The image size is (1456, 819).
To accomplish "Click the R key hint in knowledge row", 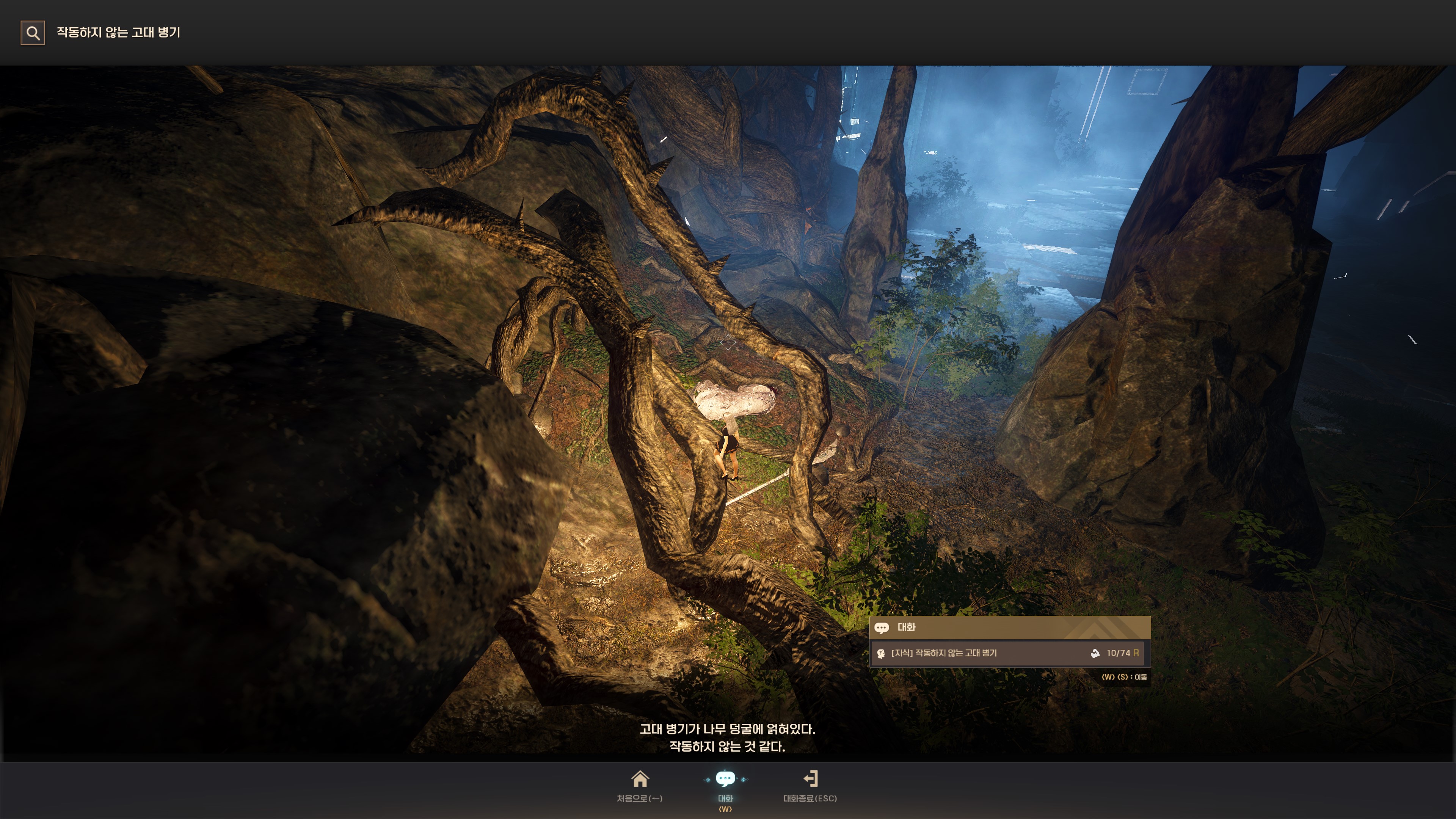I will pyautogui.click(x=1136, y=653).
